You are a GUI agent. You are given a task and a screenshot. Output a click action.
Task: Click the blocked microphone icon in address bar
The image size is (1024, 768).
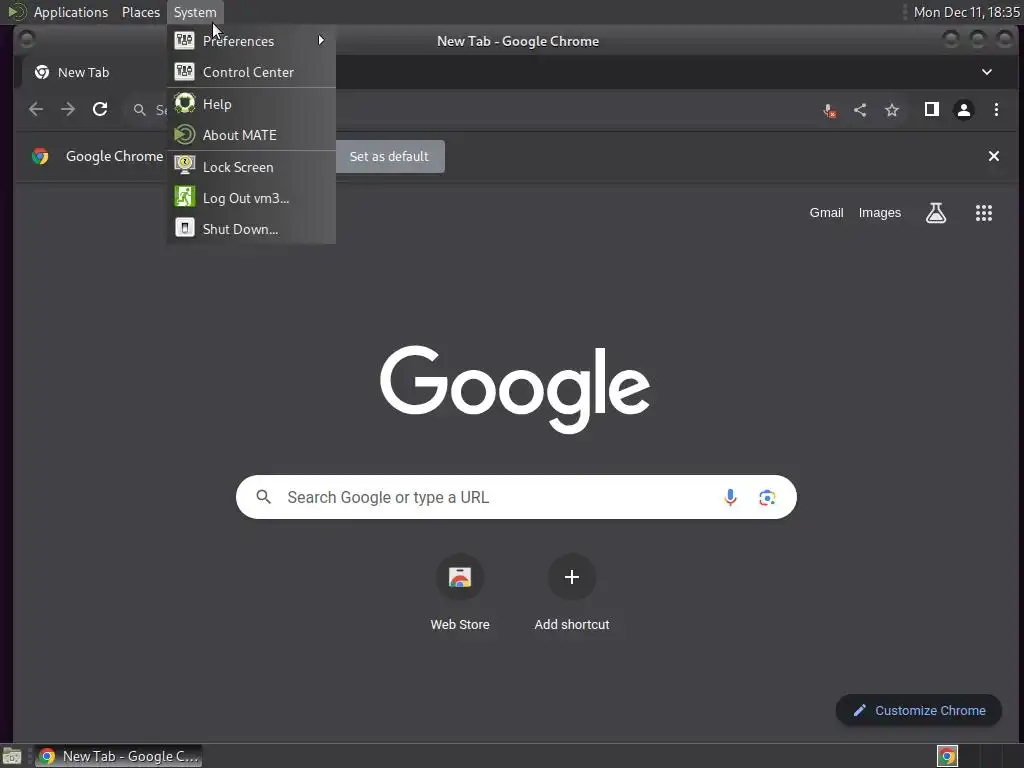(829, 110)
